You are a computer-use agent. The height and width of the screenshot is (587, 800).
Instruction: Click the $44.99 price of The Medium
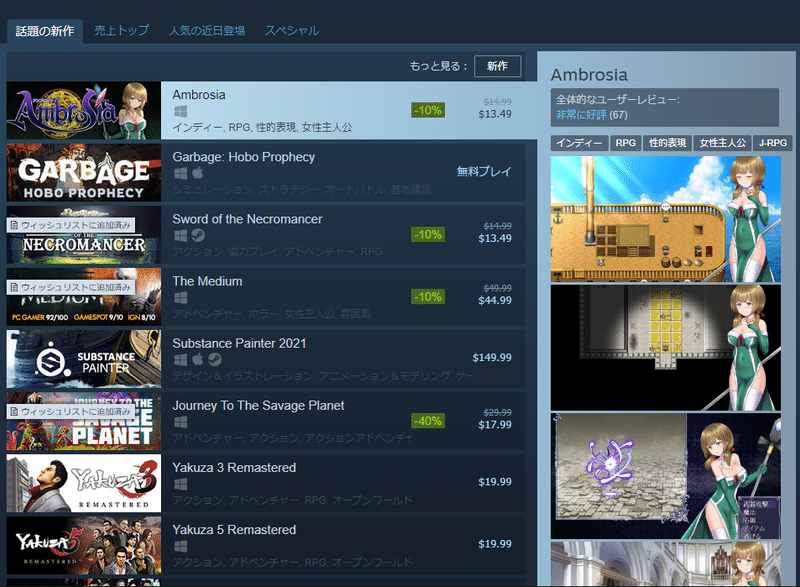coord(495,300)
